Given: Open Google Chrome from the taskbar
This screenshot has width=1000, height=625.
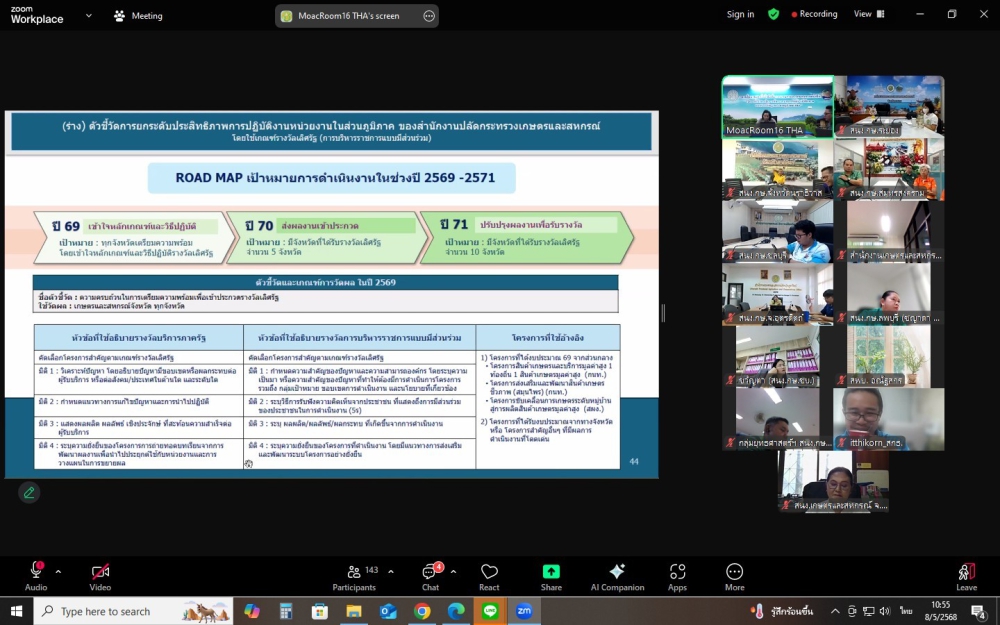Looking at the screenshot, I should click(x=422, y=611).
